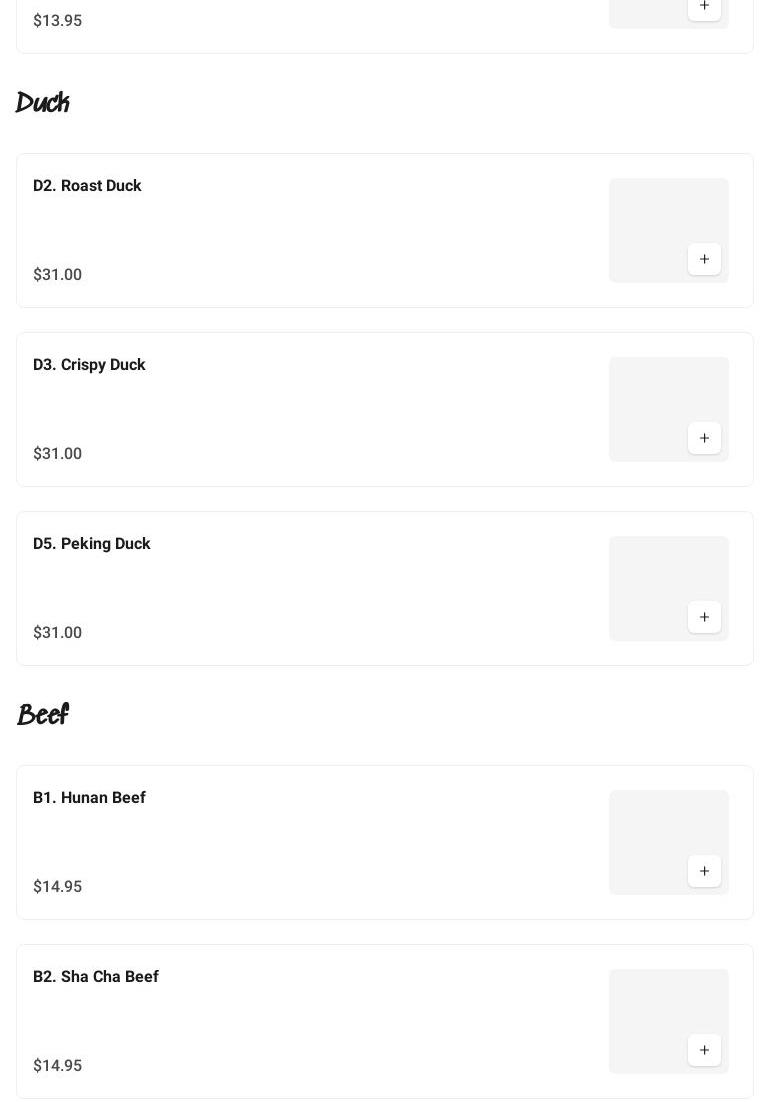Screen dimensions: 770x1102
Task: Add B1. Hunan Beef to cart
Action: coord(704,871)
